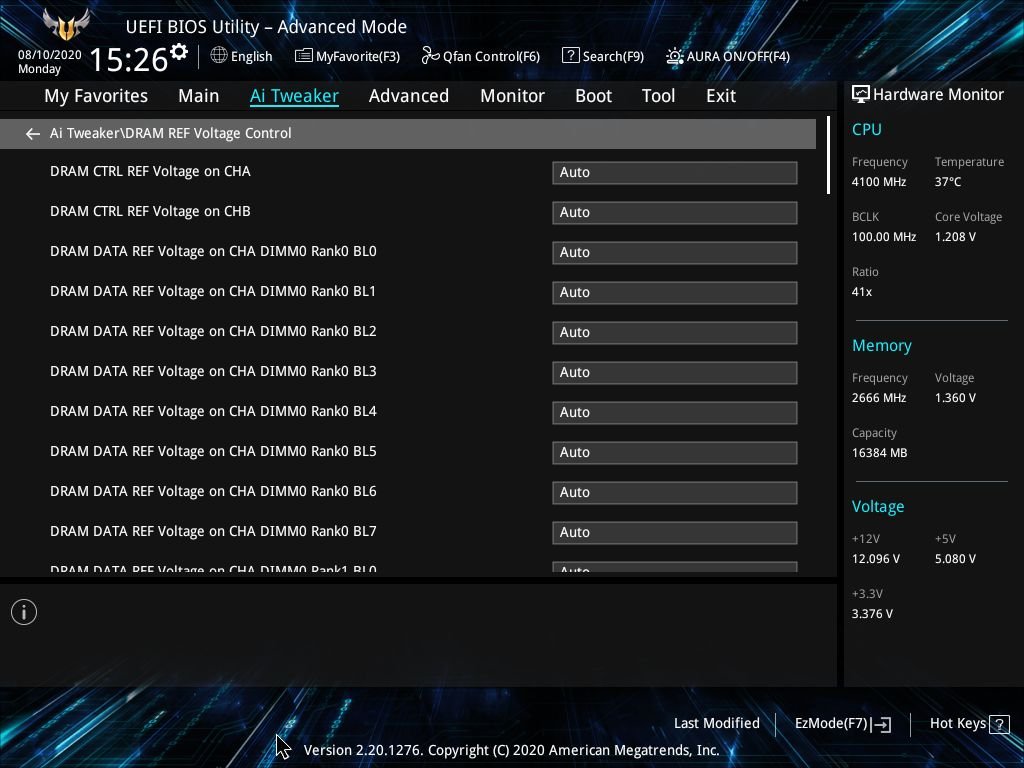Viewport: 1024px width, 768px height.
Task: Open Qfan Control(F6)
Action: click(x=491, y=57)
